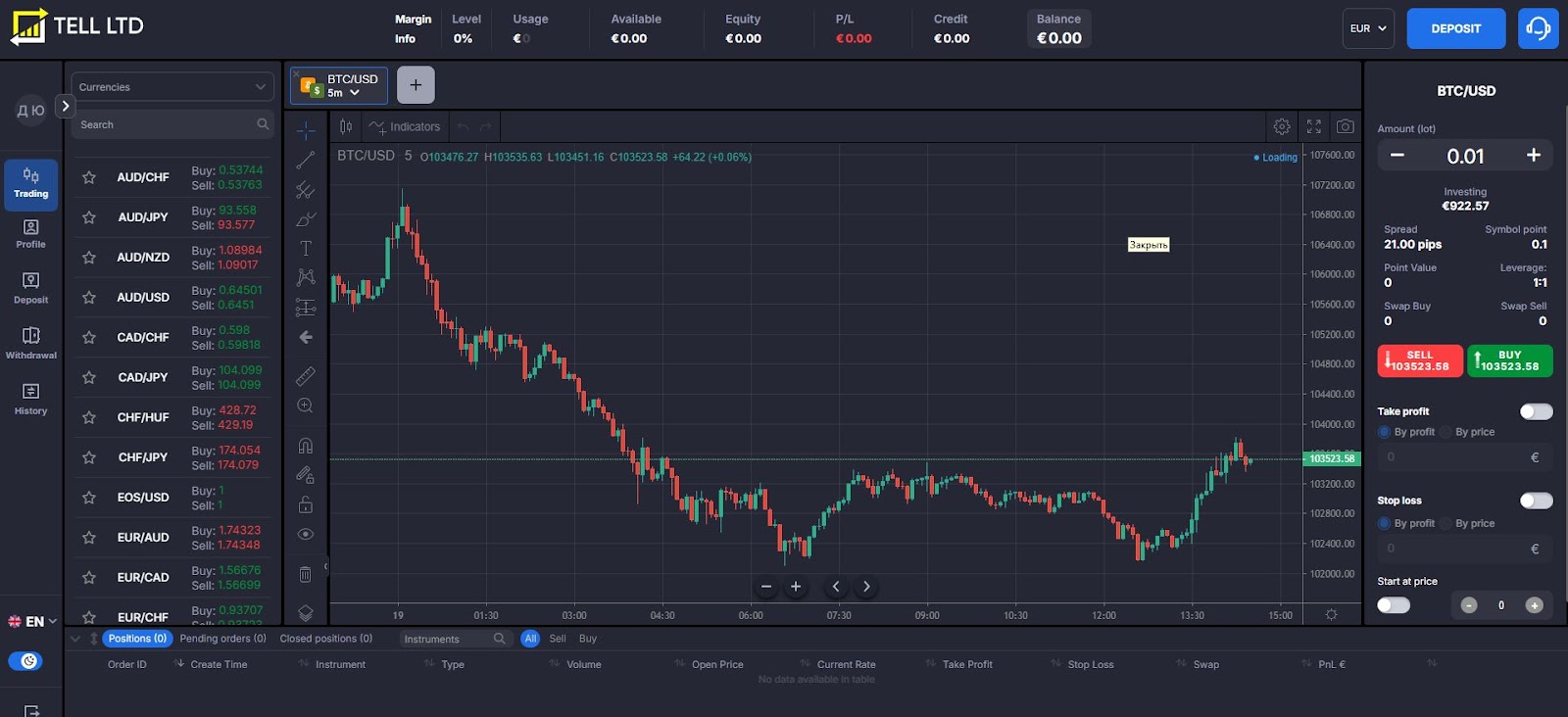The height and width of the screenshot is (717, 1568).
Task: Expand the EUR currency selector
Action: pos(1368,28)
